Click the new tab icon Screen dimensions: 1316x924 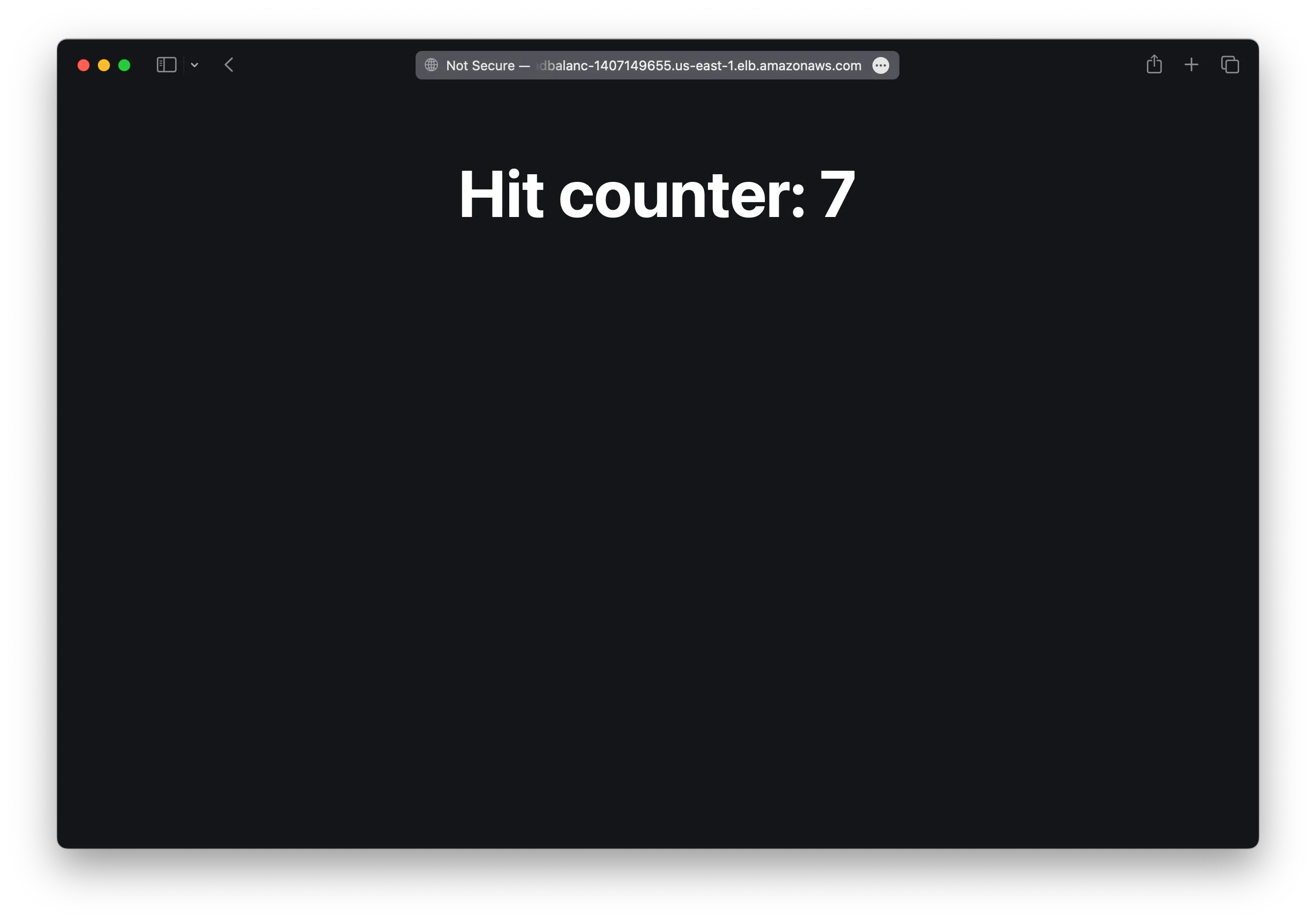pyautogui.click(x=1192, y=65)
